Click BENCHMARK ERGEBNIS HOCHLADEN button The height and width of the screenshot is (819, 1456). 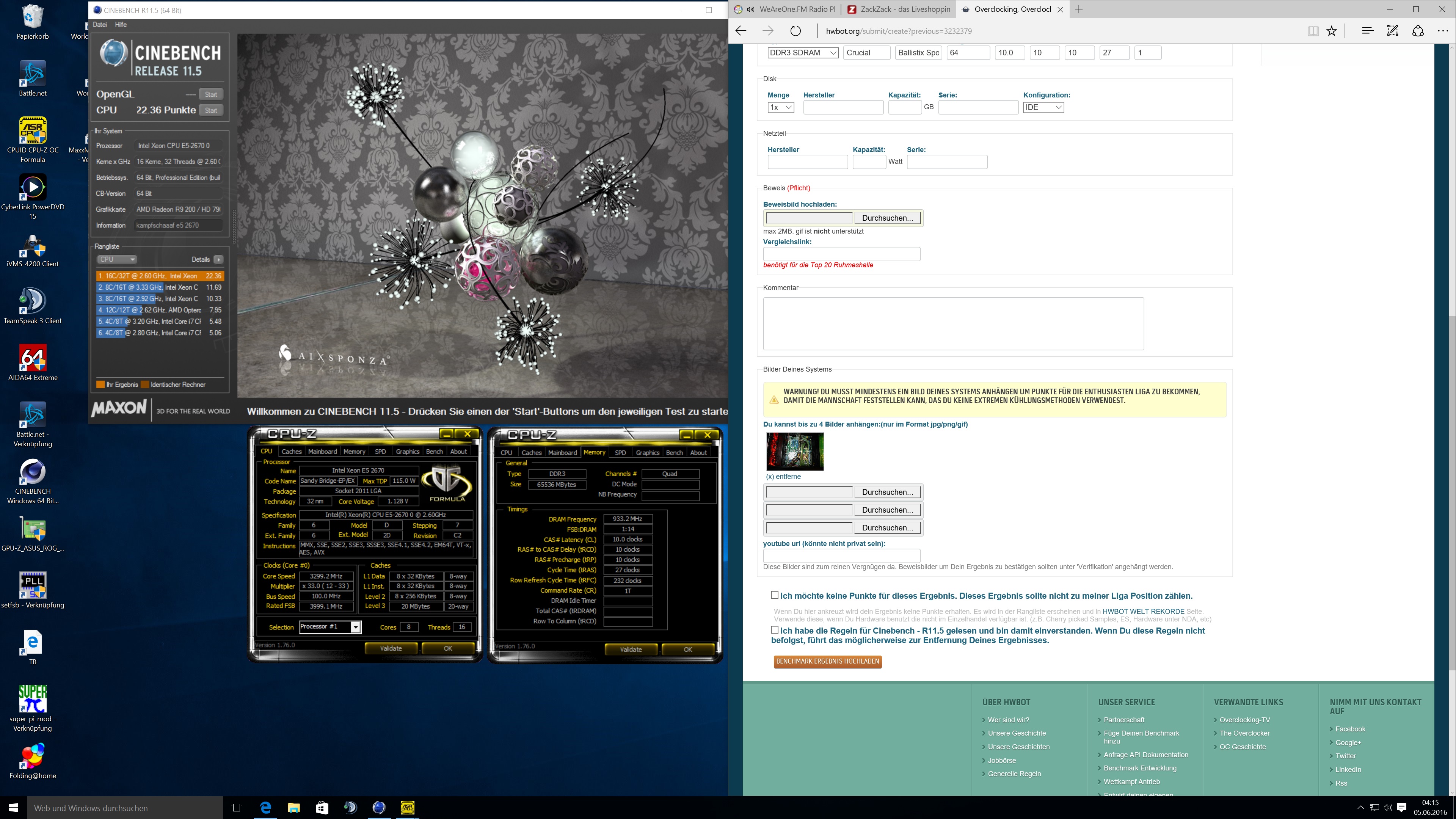[x=827, y=661]
